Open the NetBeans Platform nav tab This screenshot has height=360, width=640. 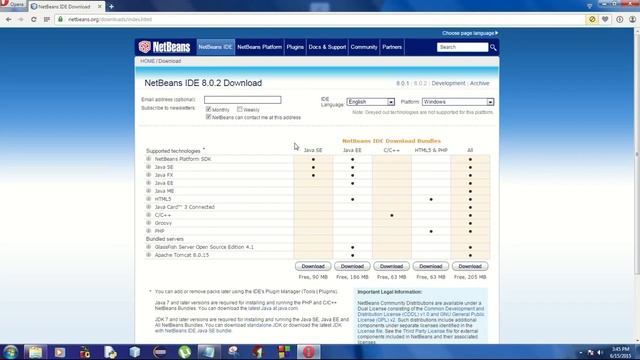pos(260,47)
